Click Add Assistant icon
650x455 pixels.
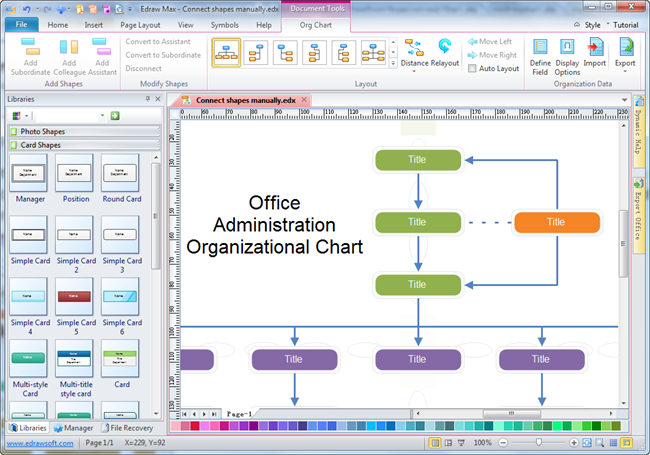click(x=102, y=46)
